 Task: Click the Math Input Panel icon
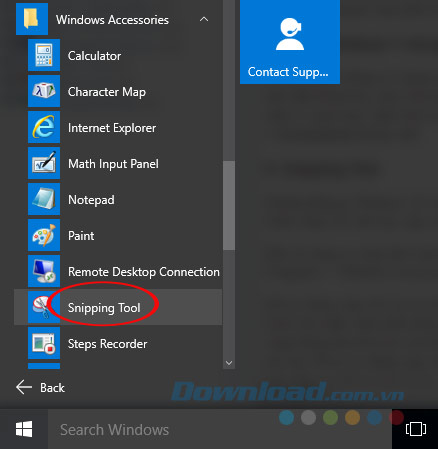[44, 163]
